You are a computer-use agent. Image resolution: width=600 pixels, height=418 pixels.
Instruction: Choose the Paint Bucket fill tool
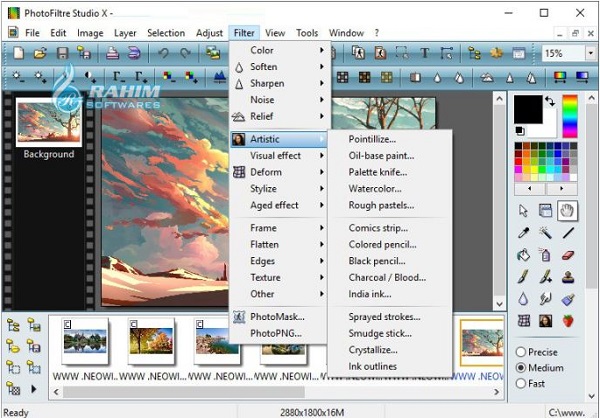pos(524,255)
